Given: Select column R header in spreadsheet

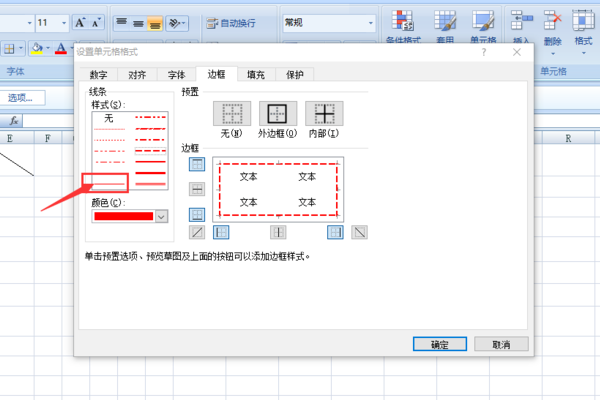Looking at the screenshot, I should [x=568, y=138].
